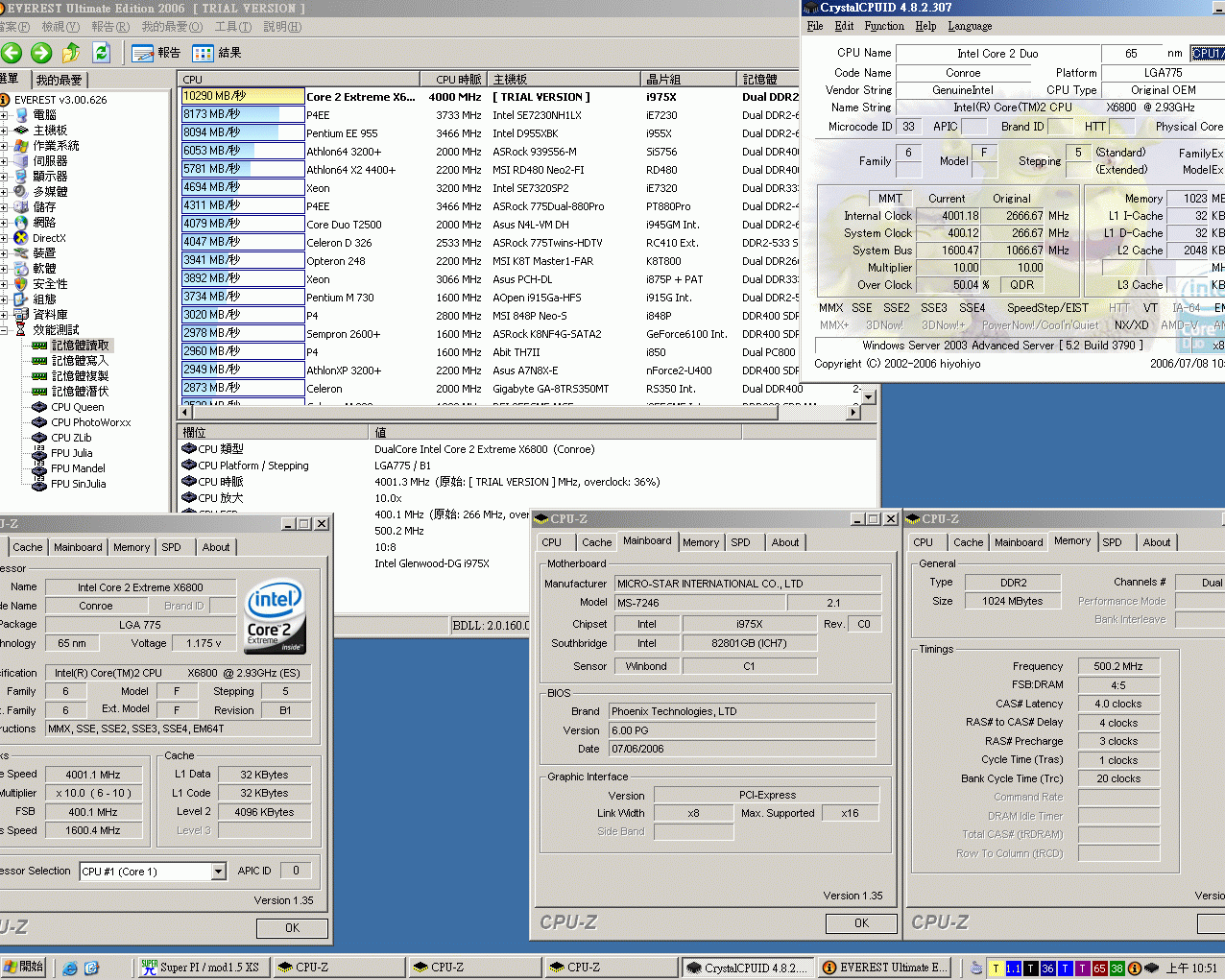Click the Intel Core 2 Extreme logo in CPU-Z
The width and height of the screenshot is (1225, 980).
point(276,615)
